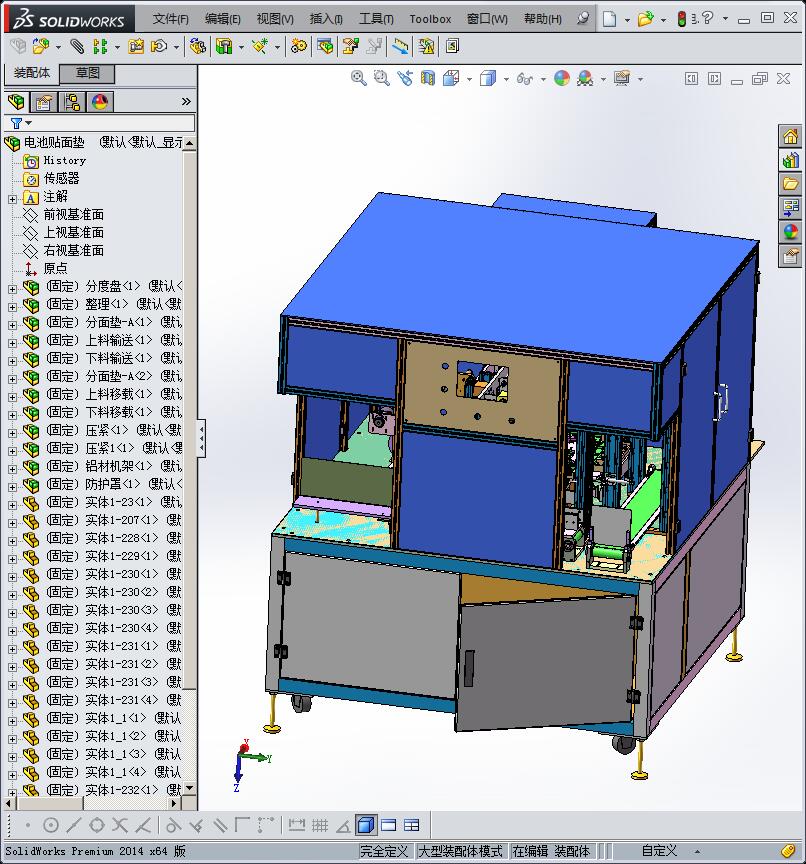Click the Linear Component Pattern icon
The image size is (806, 864).
[100, 47]
